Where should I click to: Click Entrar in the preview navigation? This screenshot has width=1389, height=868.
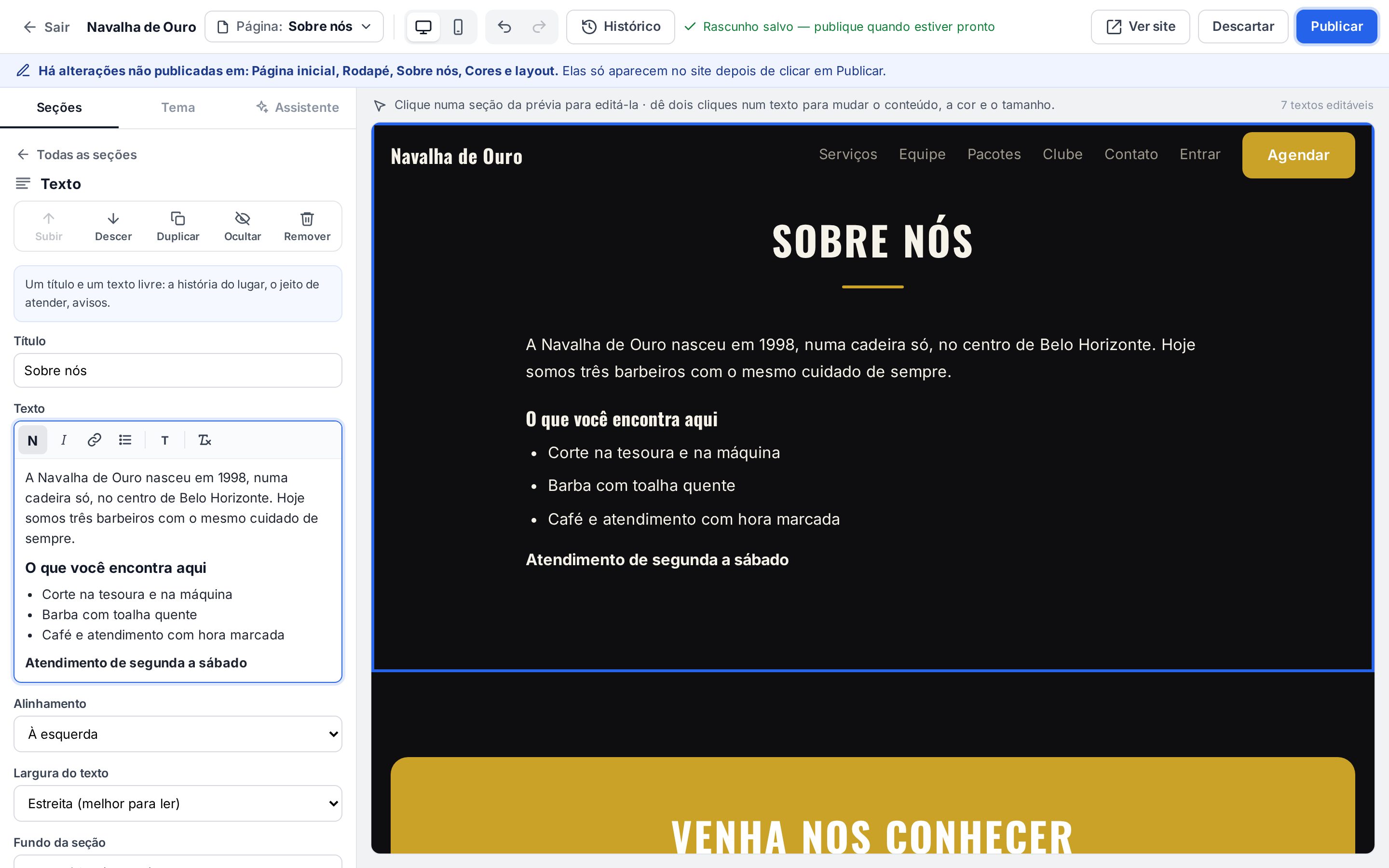pyautogui.click(x=1199, y=154)
